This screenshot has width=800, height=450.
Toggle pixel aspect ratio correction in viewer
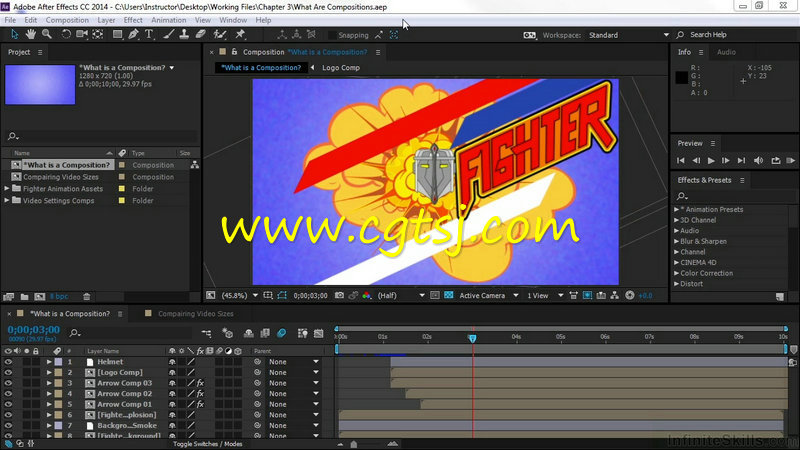[x=573, y=295]
